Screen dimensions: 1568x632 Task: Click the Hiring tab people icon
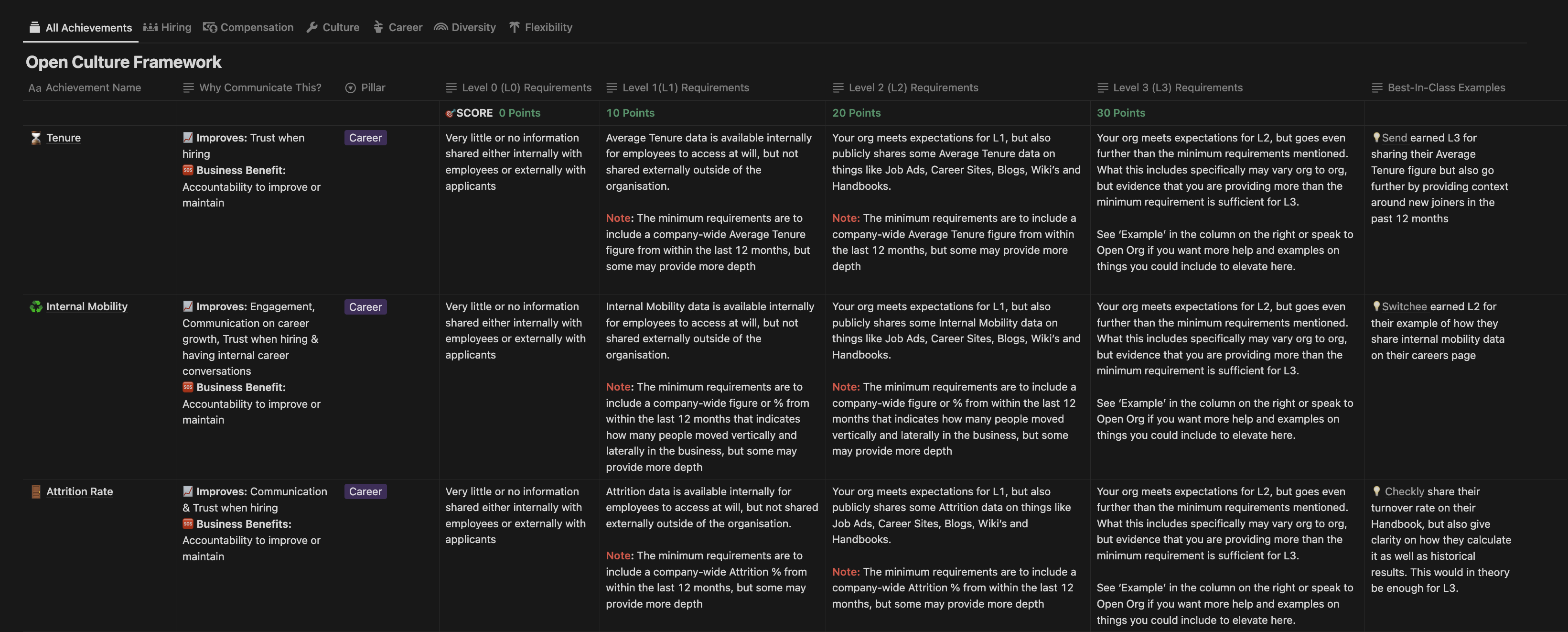(x=150, y=27)
